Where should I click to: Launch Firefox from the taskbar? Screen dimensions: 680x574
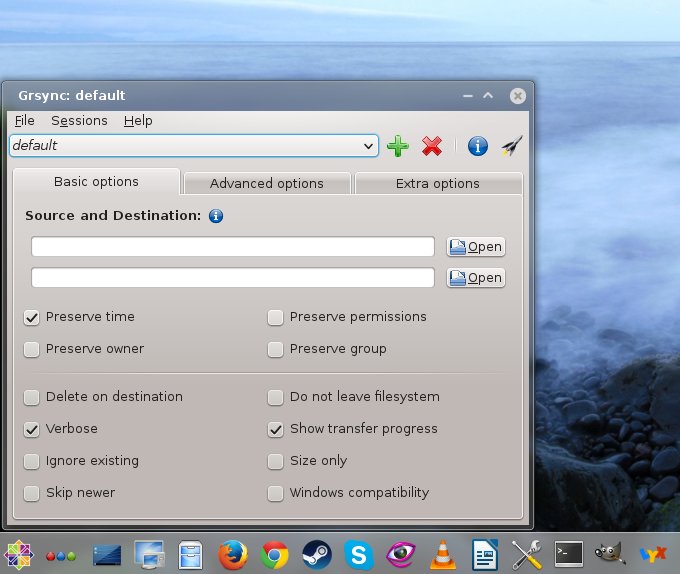[233, 553]
